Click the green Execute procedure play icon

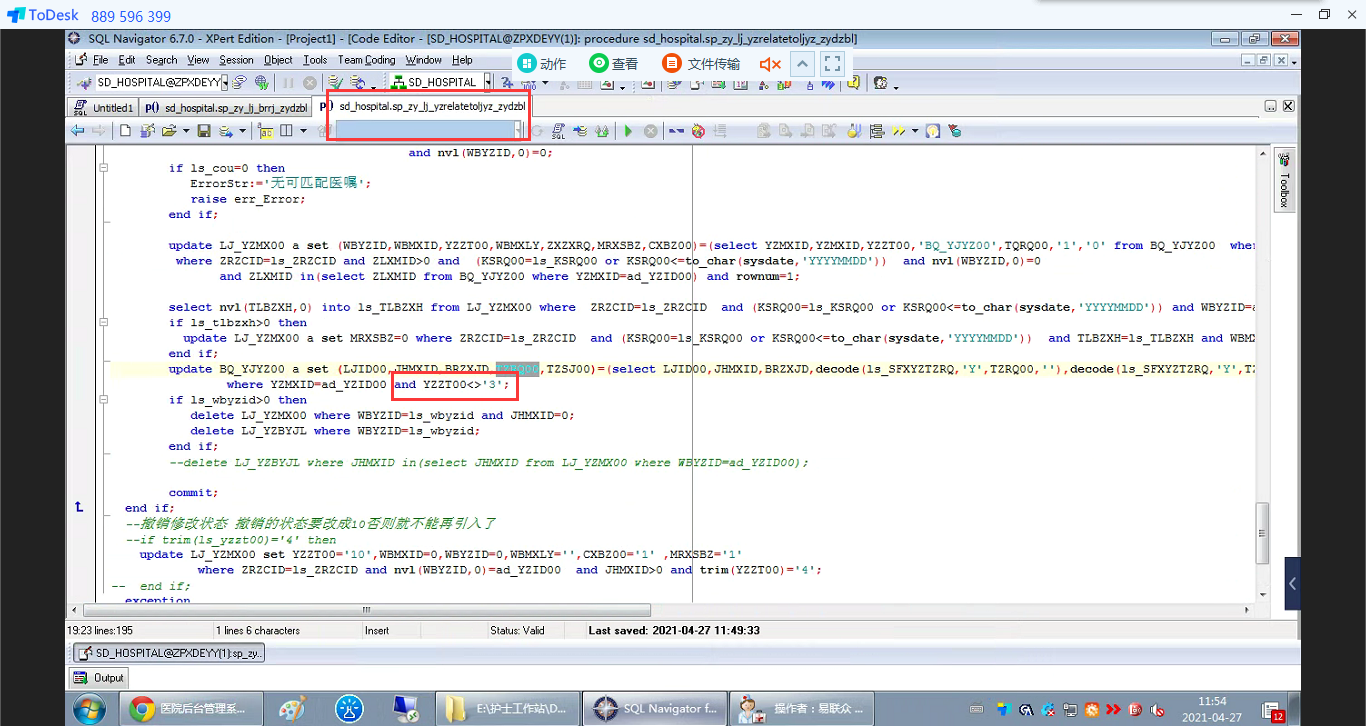[x=628, y=131]
